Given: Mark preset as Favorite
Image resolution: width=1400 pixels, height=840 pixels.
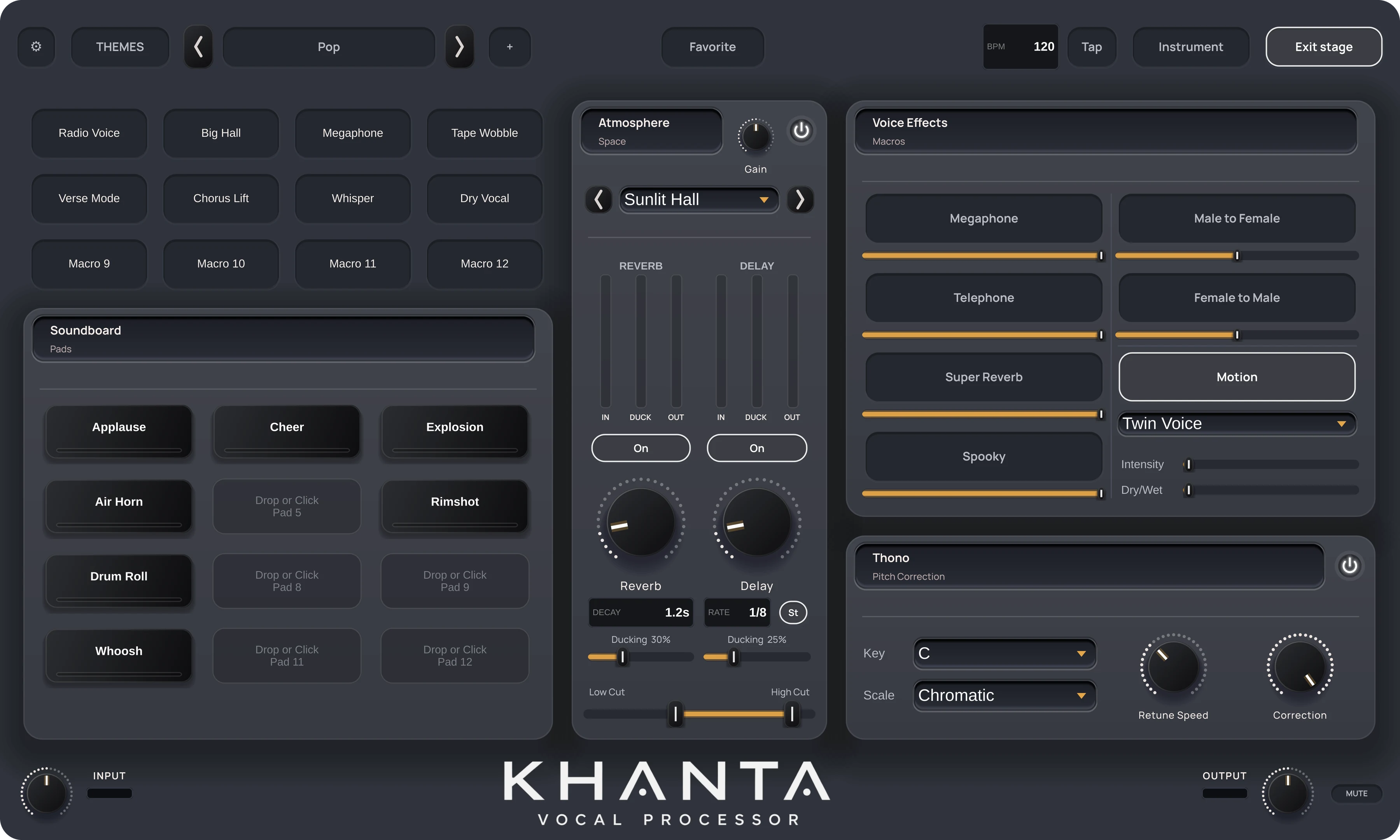Looking at the screenshot, I should (x=712, y=46).
